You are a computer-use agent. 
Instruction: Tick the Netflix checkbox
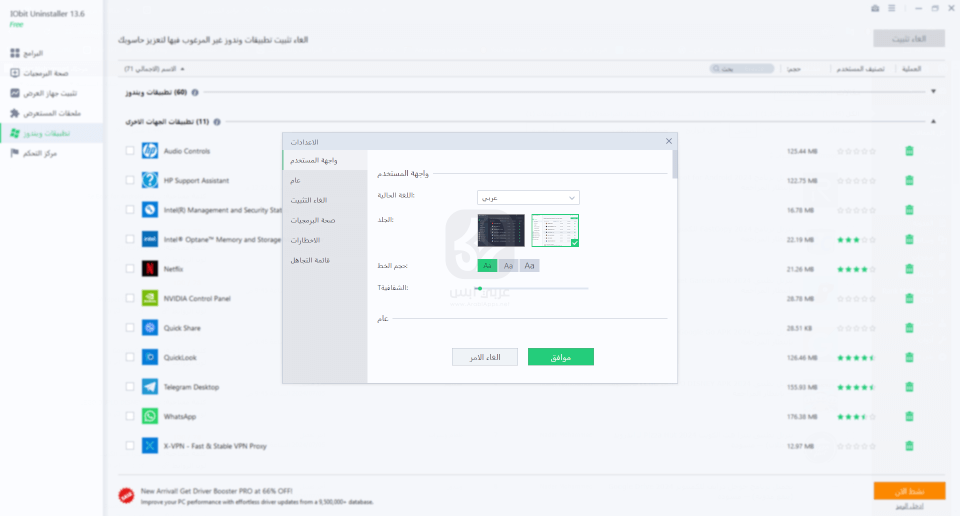point(130,269)
